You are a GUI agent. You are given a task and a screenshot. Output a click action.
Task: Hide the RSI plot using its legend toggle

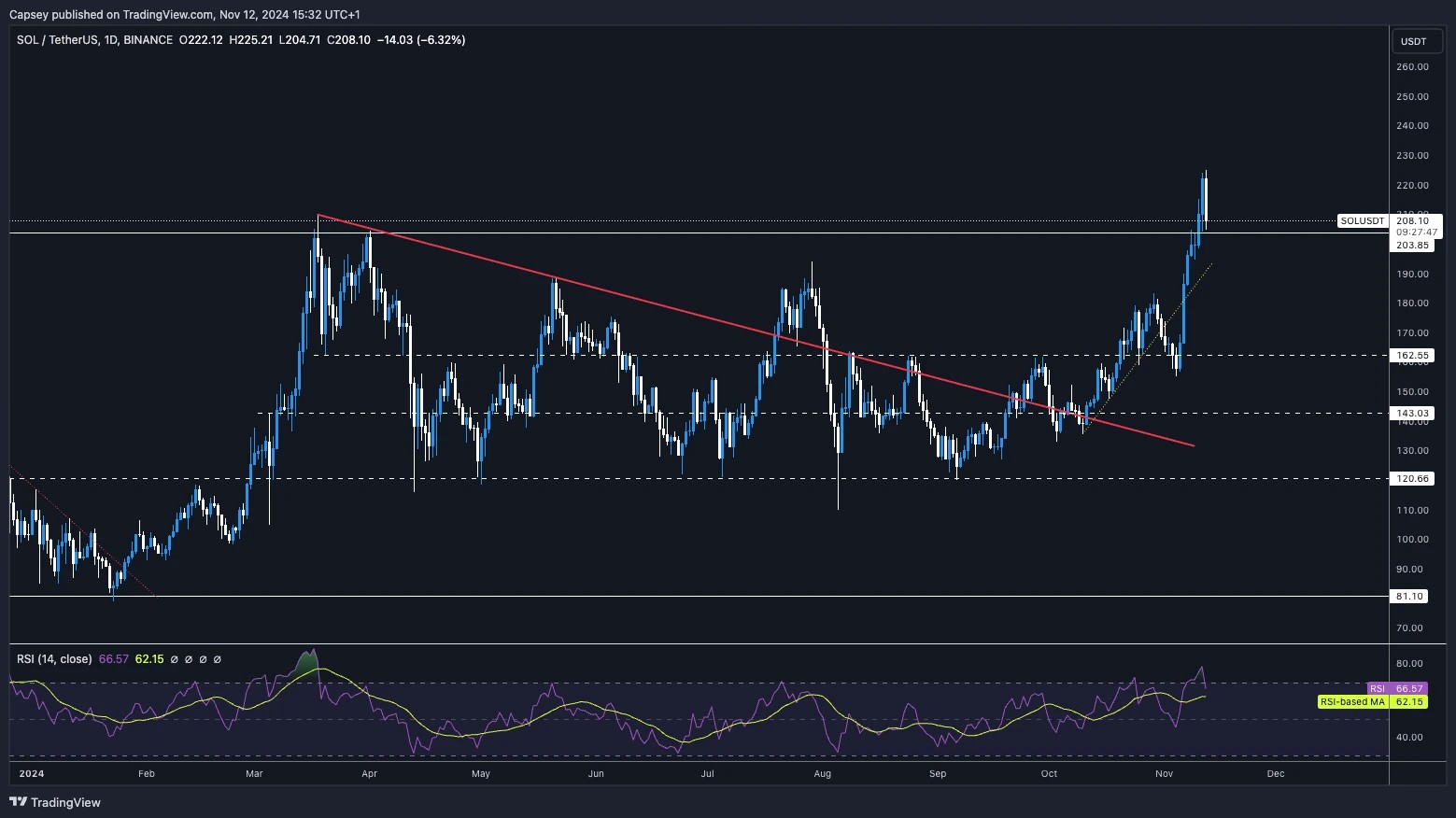coord(174,658)
